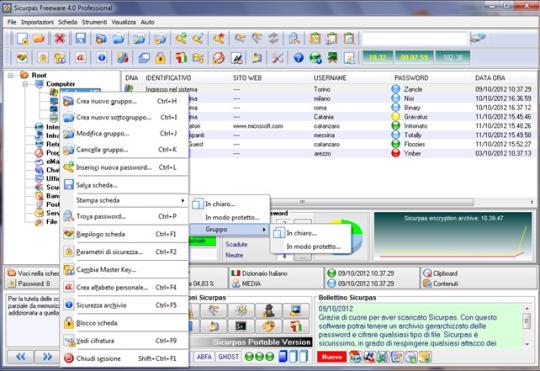
Task: Select 'Blocco scheda' menu entry
Action: coord(125,323)
